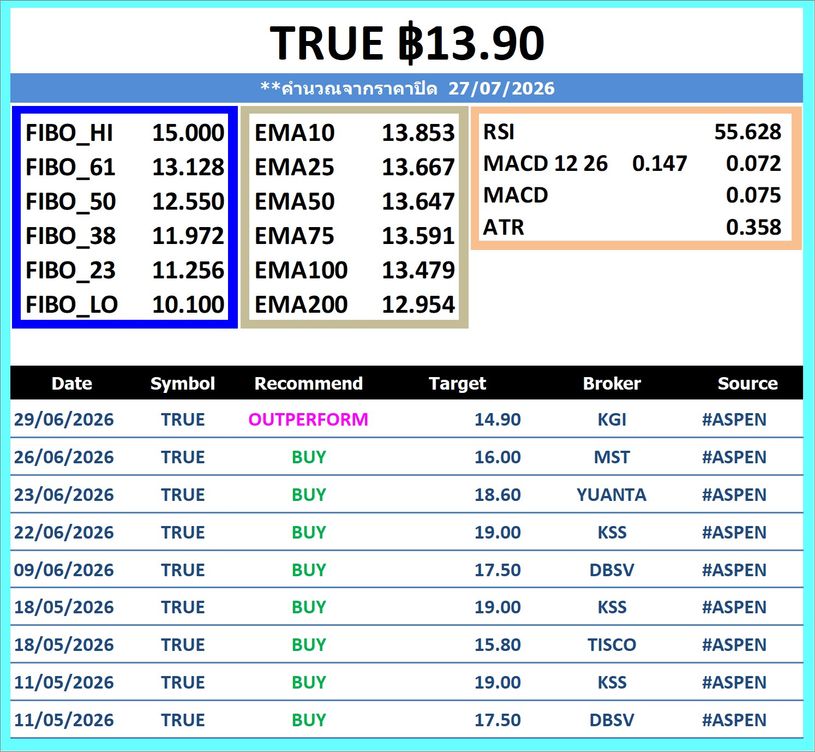Image resolution: width=815 pixels, height=752 pixels.
Task: Select the EMA10 value 13.853
Action: [418, 133]
